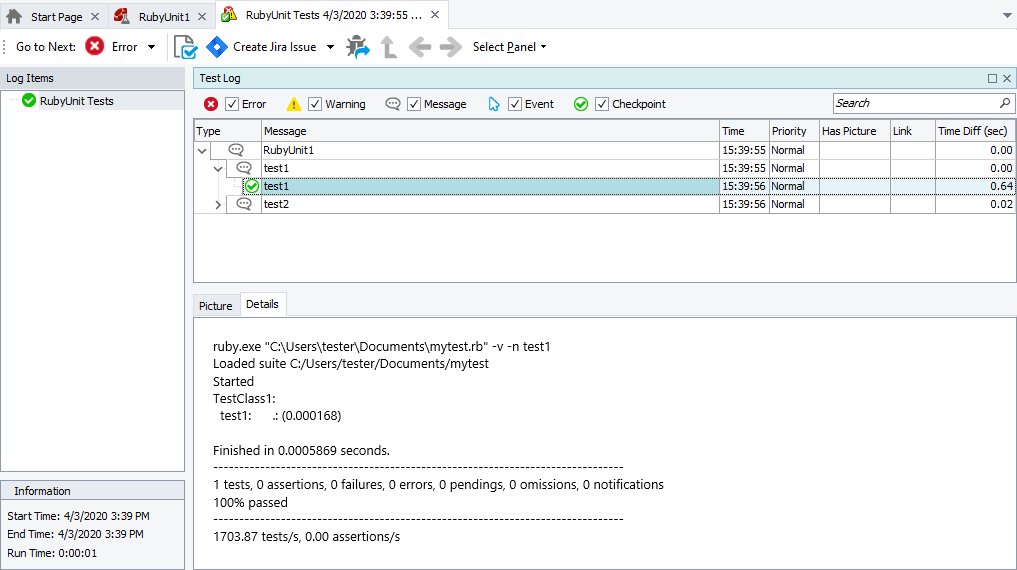
Task: Click the red Error icon in toolbar
Action: [x=95, y=47]
